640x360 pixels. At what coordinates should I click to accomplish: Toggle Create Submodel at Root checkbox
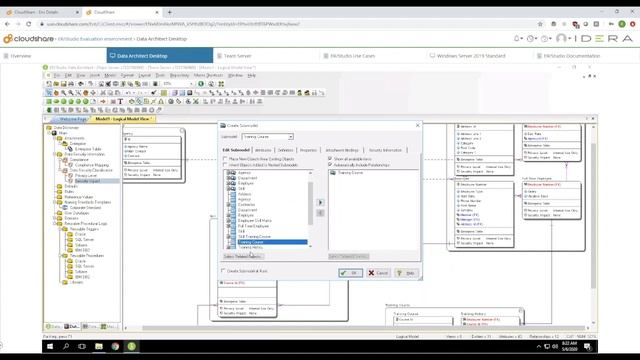pyautogui.click(x=223, y=271)
